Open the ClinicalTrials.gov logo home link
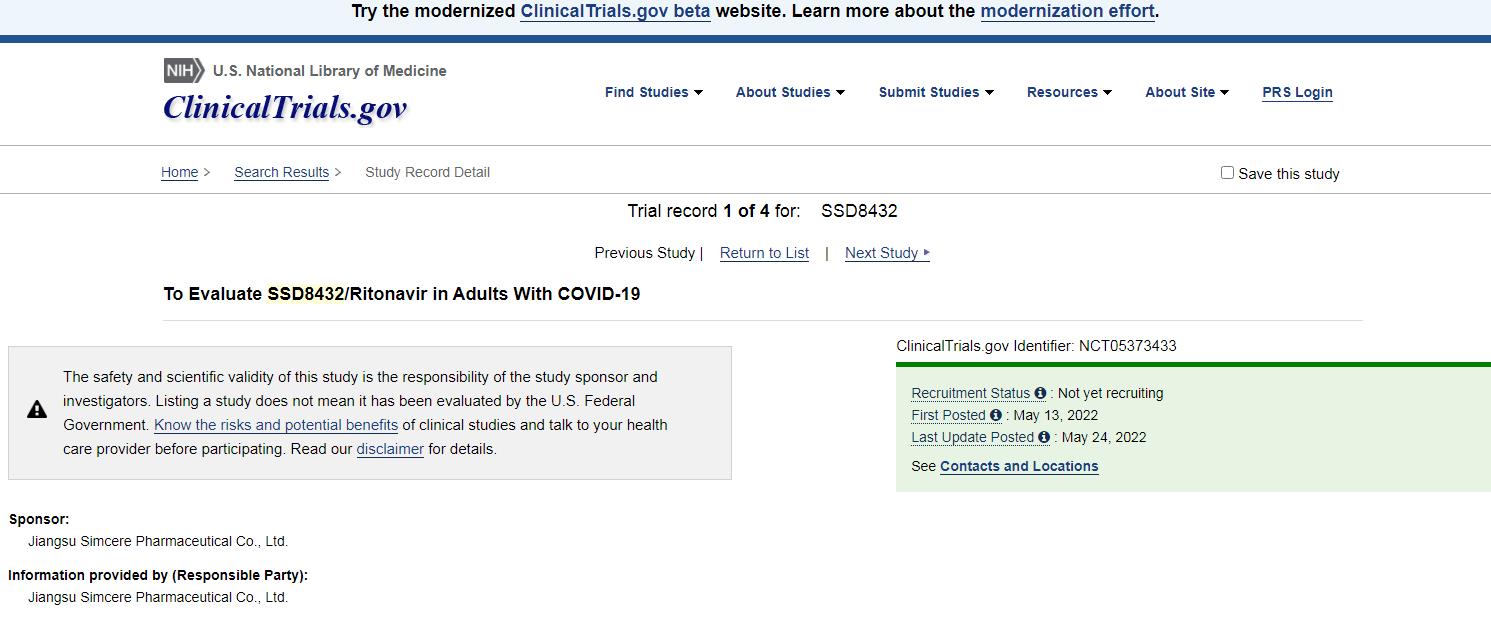 [x=285, y=107]
